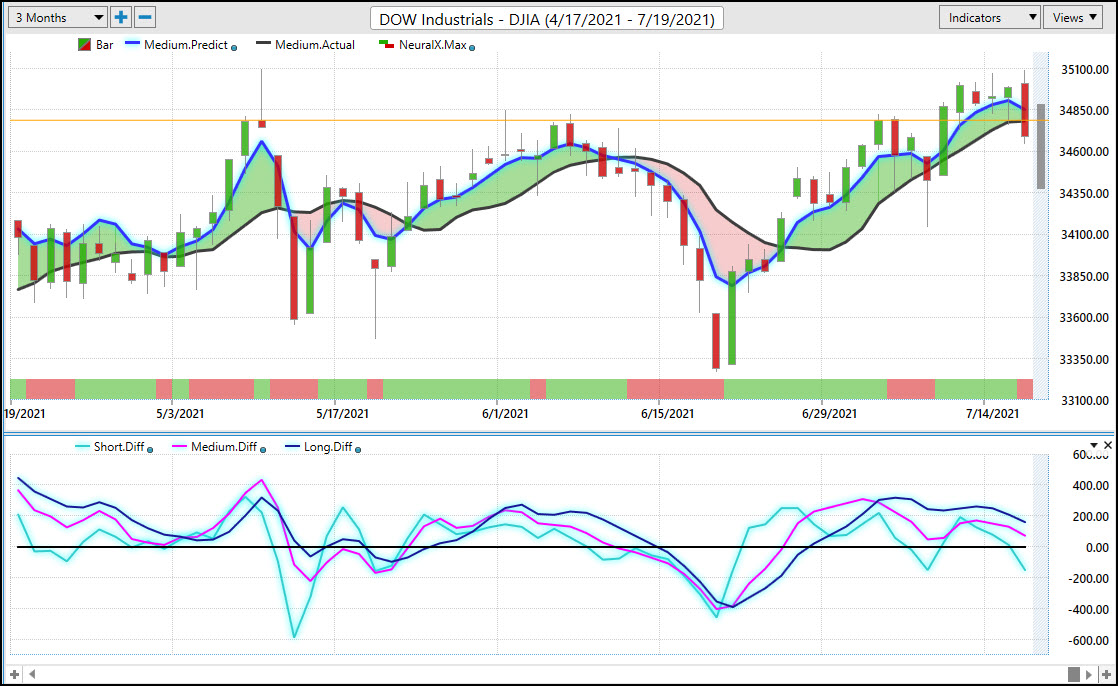Click the 33600.00 price axis label

click(1084, 317)
